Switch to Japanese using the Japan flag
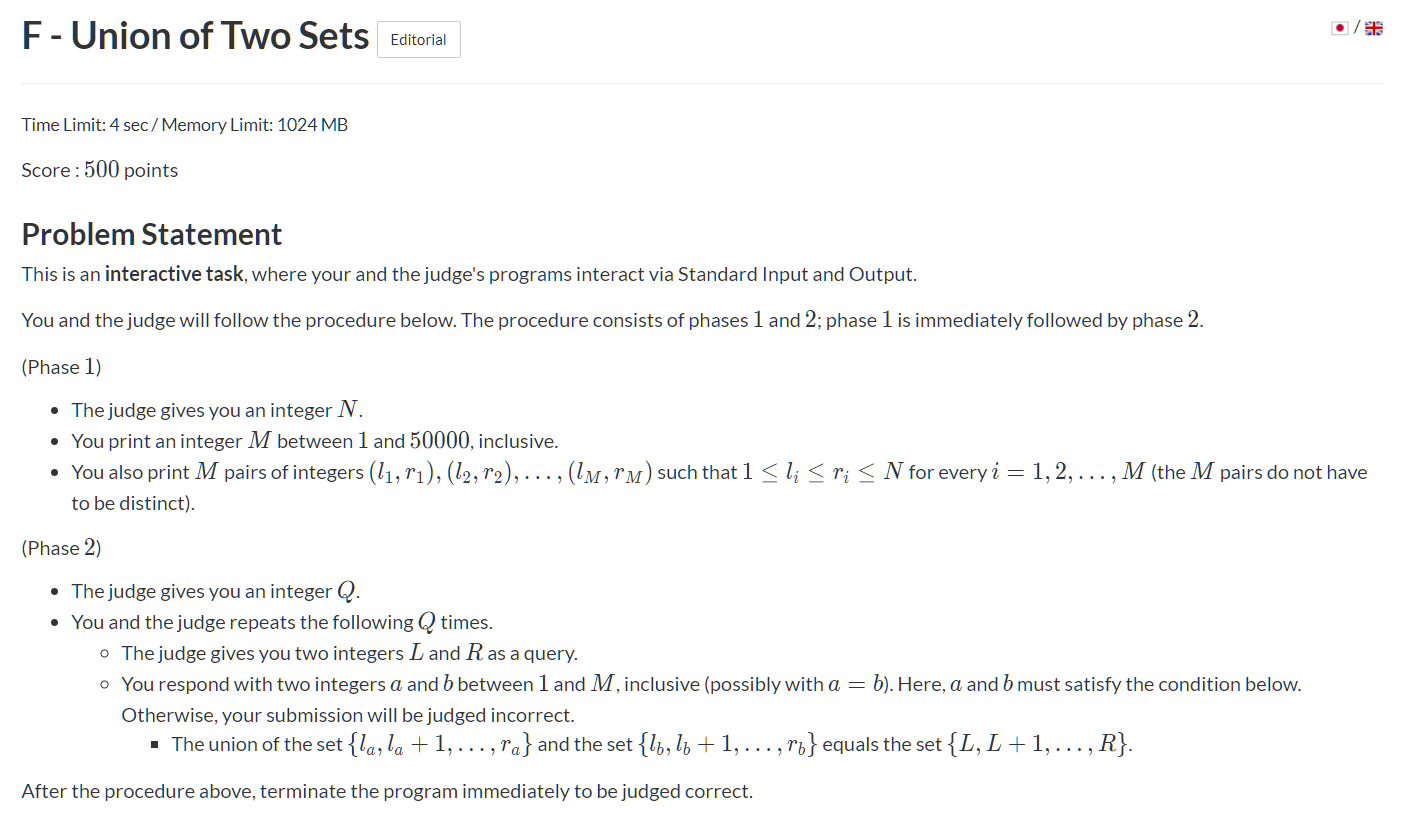1416x813 pixels. pos(1340,29)
